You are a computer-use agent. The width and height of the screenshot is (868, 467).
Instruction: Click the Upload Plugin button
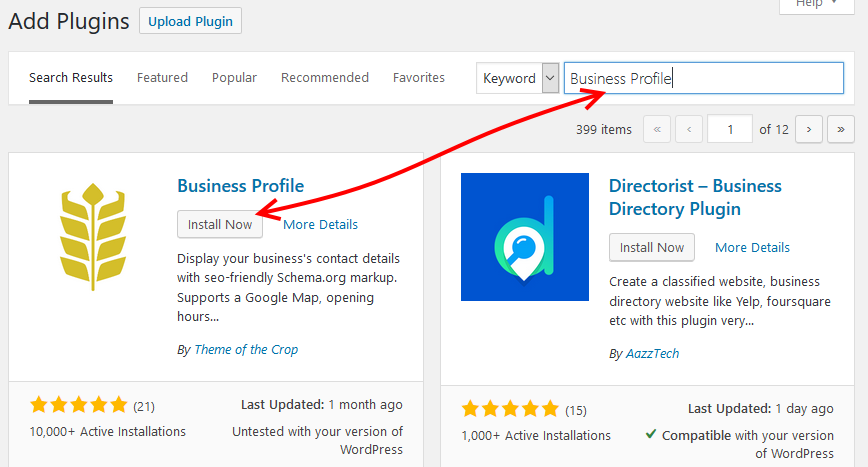190,21
